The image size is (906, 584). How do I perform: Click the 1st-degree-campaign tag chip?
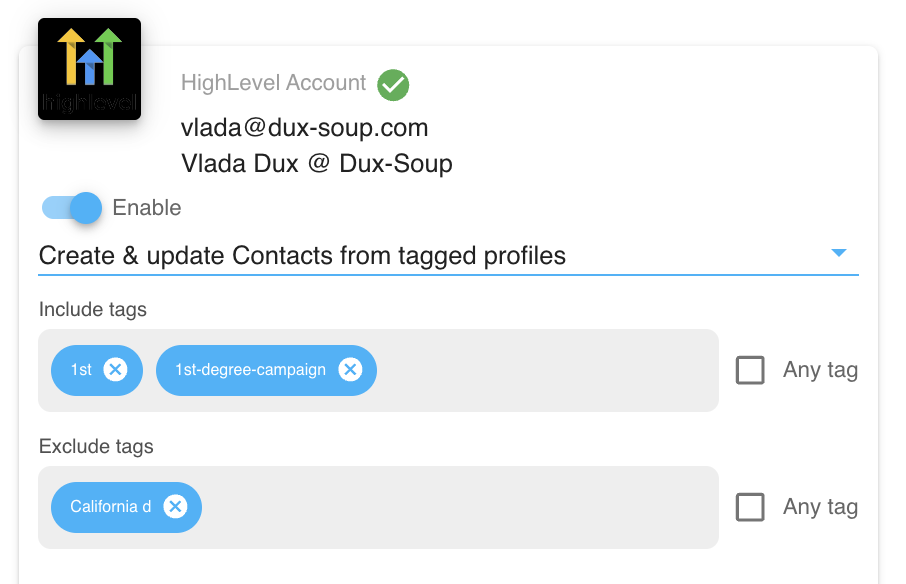coord(250,370)
